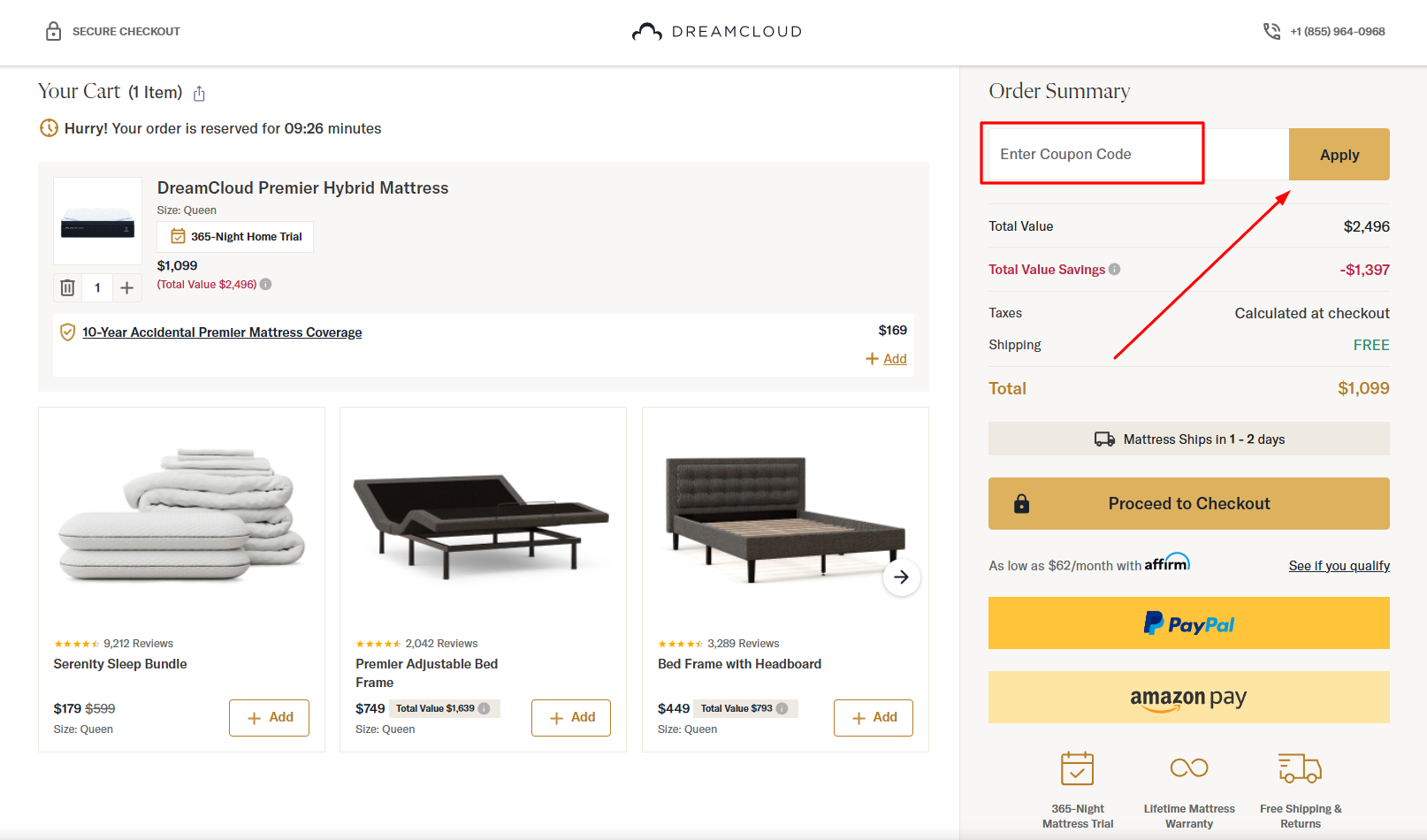Click the phone icon in the header
Screen dimensions: 1427x840
1271,30
